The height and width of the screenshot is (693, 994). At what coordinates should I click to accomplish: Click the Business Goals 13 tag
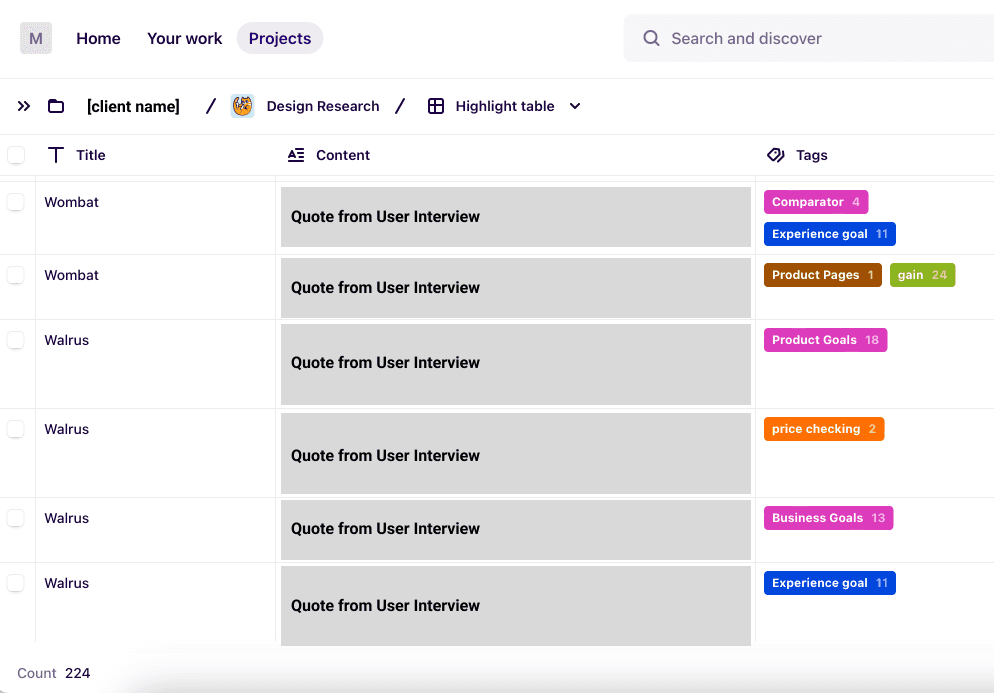(x=829, y=518)
